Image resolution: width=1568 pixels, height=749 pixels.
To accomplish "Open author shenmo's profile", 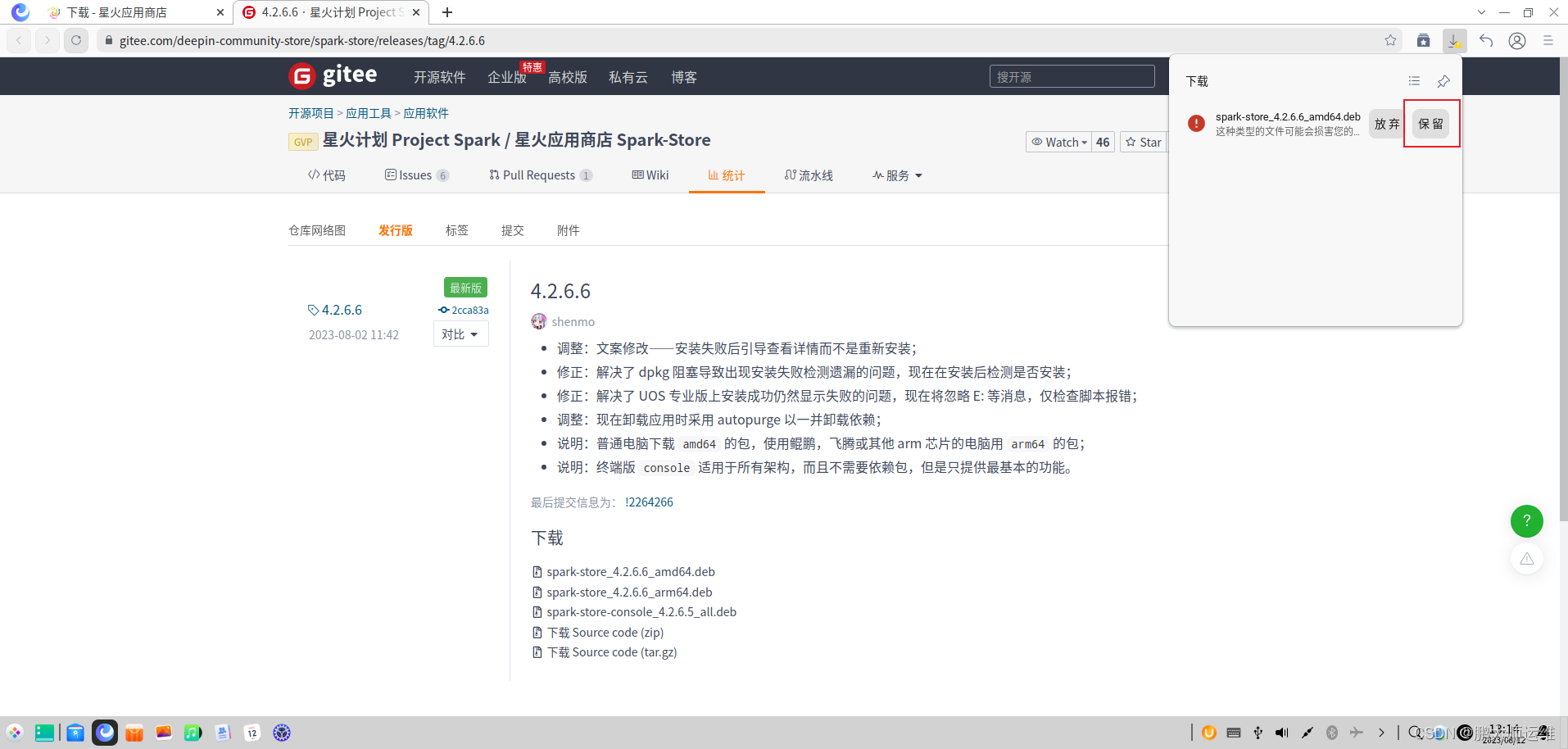I will tap(573, 321).
